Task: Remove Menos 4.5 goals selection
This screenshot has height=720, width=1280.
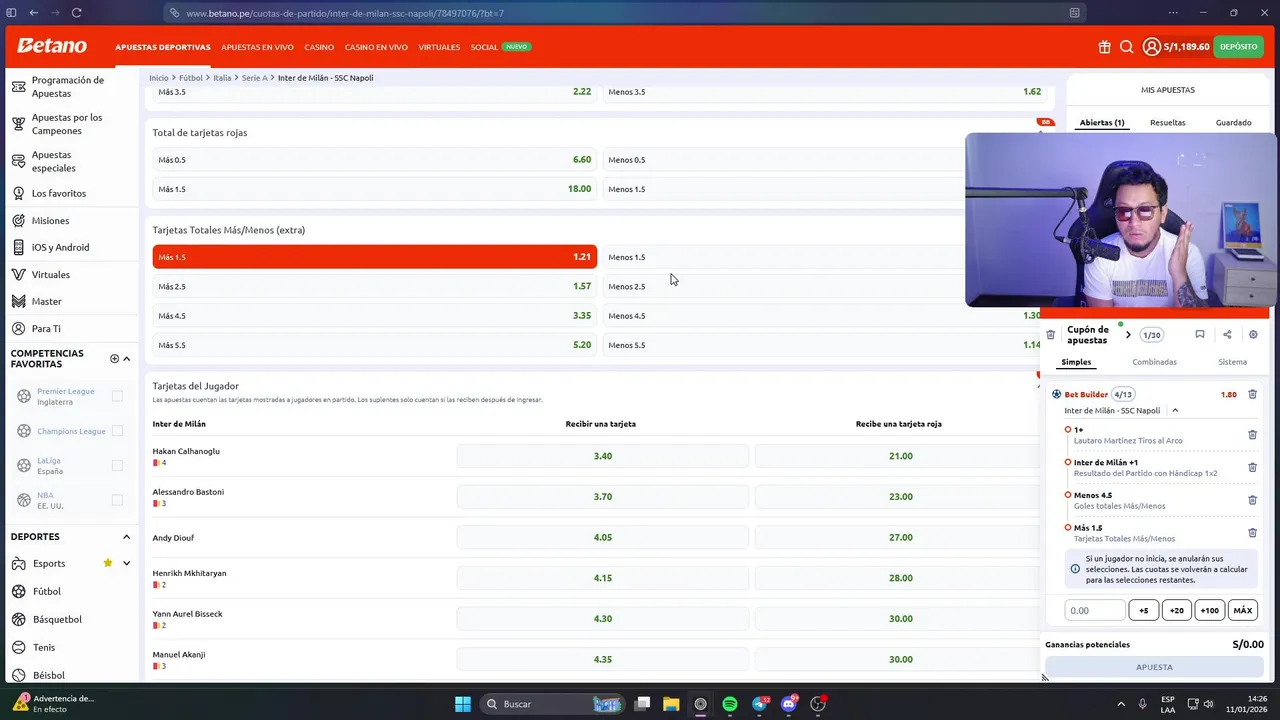Action: pyautogui.click(x=1252, y=500)
